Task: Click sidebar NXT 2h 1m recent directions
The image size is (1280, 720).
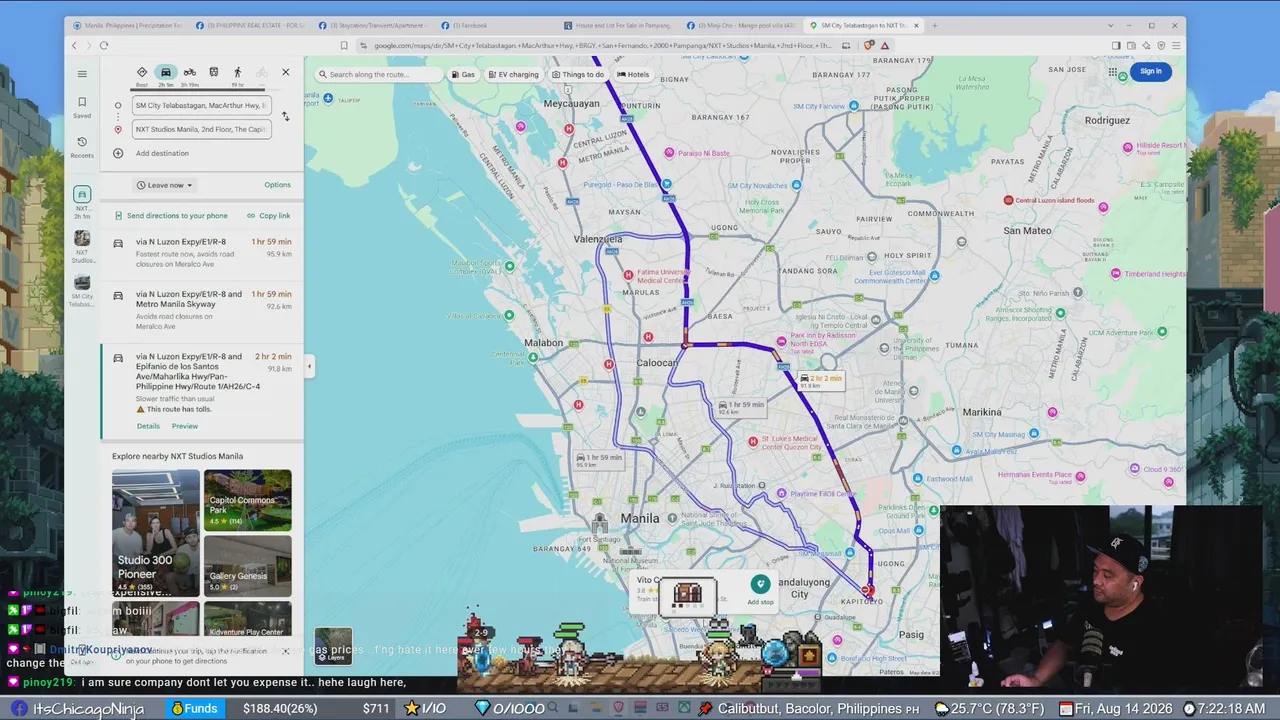Action: click(x=82, y=202)
